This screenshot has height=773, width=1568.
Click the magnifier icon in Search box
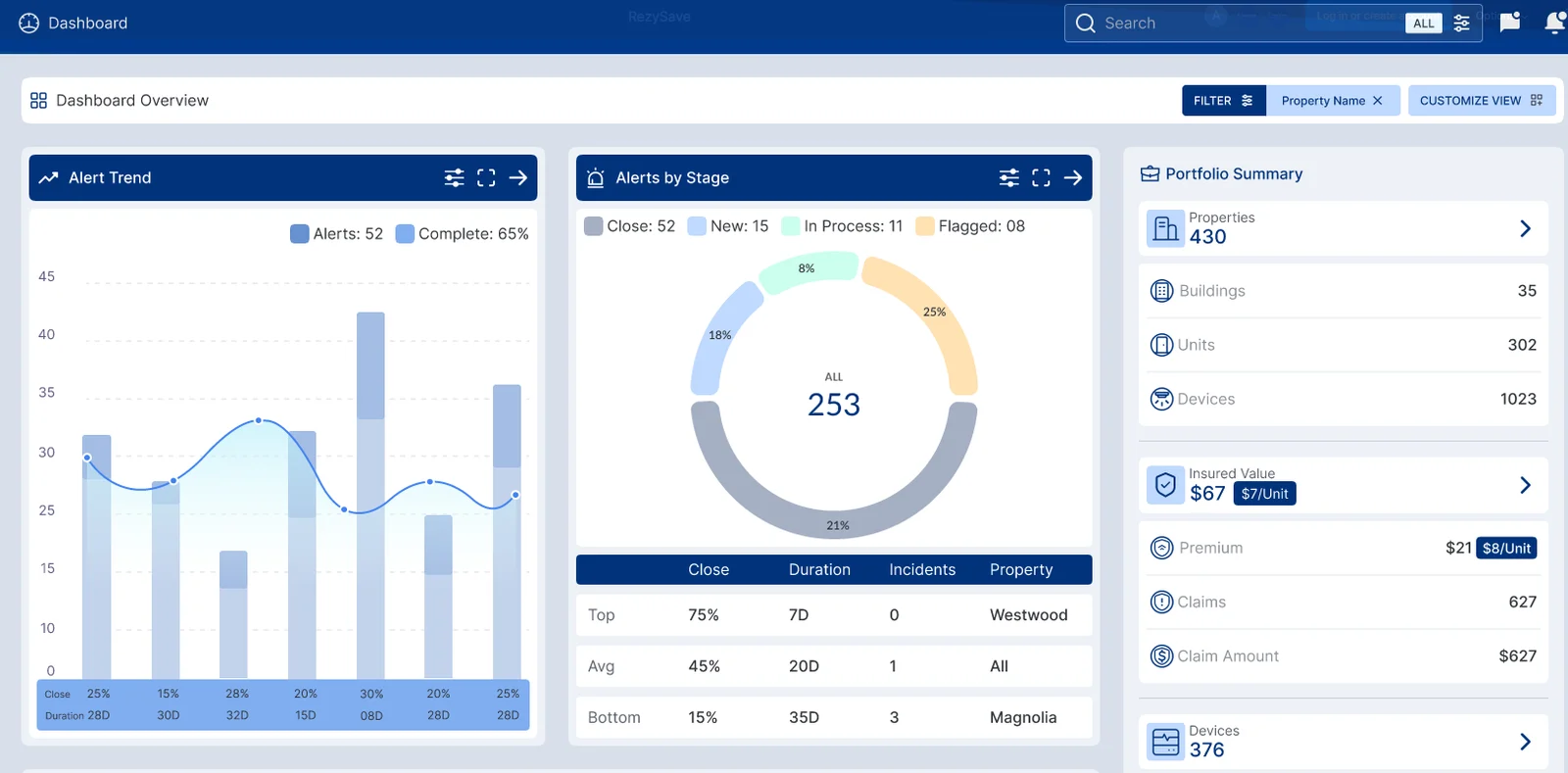coord(1085,24)
